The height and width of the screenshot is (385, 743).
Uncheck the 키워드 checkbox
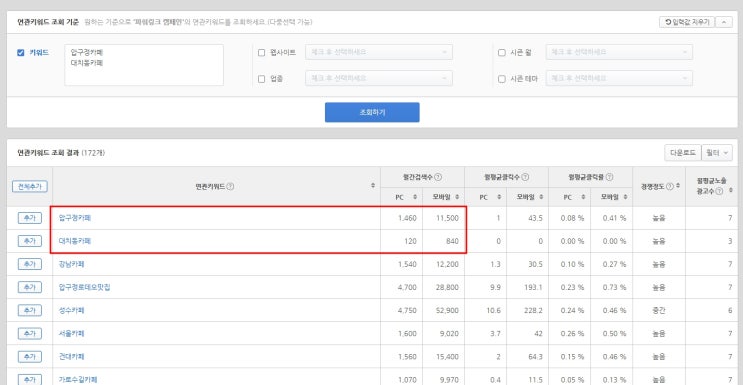[x=20, y=53]
